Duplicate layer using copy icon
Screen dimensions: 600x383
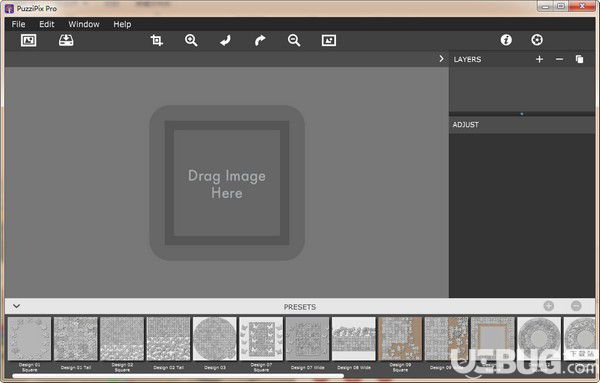click(x=579, y=59)
